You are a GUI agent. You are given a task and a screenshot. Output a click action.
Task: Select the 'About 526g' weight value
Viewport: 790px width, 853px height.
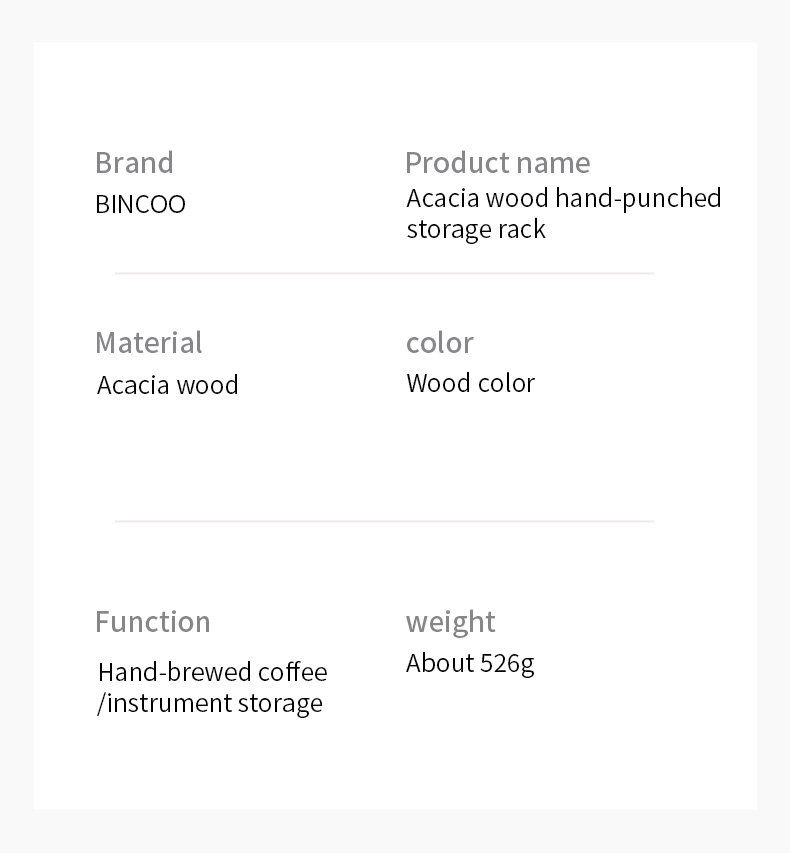click(x=470, y=664)
